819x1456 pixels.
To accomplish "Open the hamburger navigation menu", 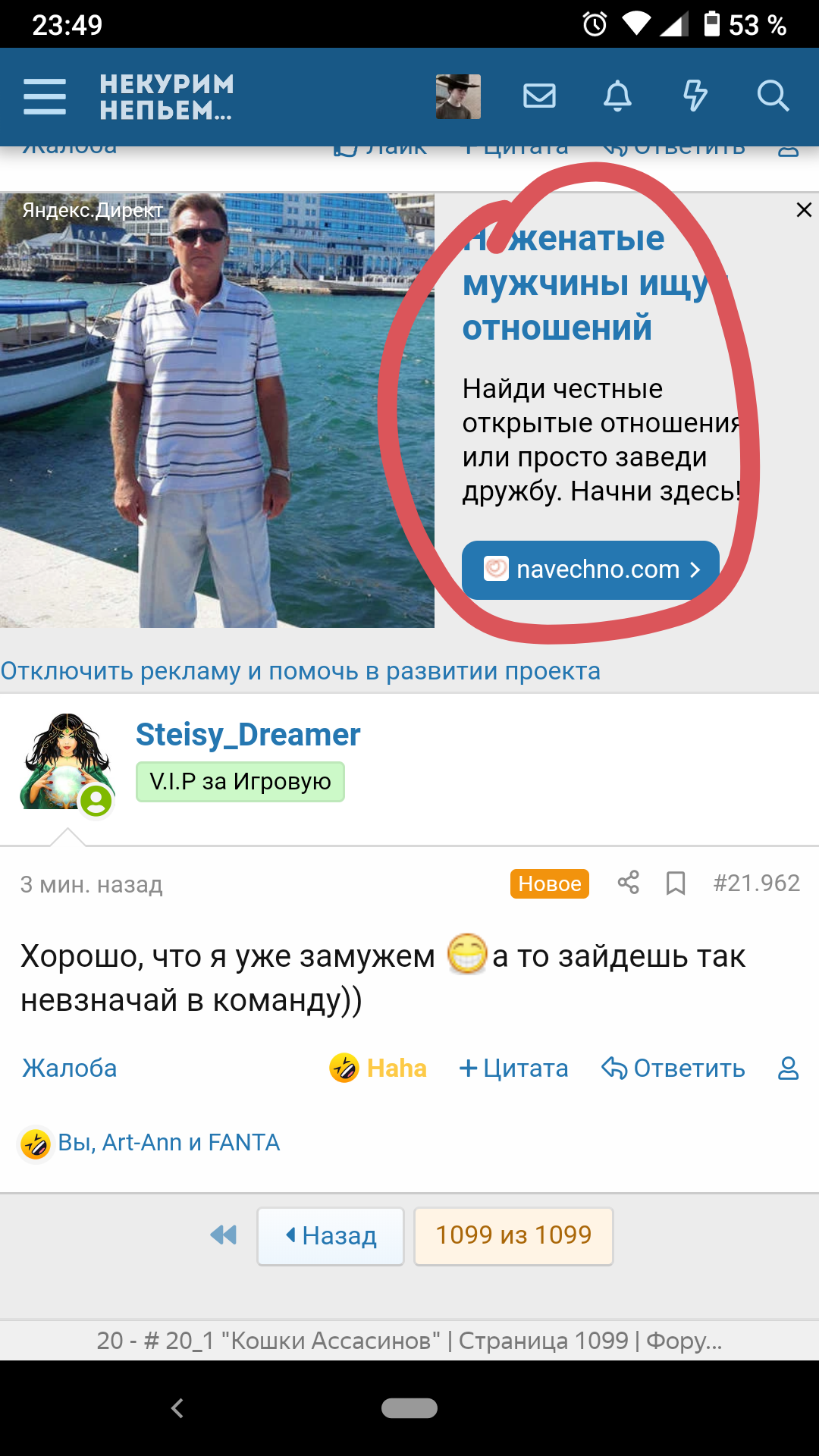I will point(45,96).
